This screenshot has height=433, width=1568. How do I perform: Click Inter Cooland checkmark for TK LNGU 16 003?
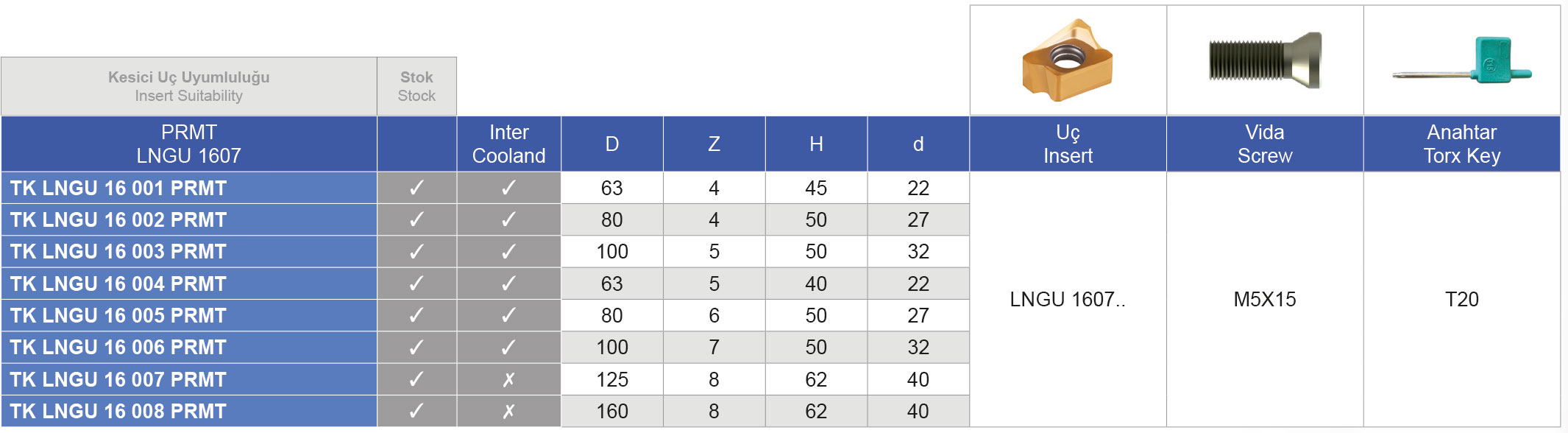[508, 252]
